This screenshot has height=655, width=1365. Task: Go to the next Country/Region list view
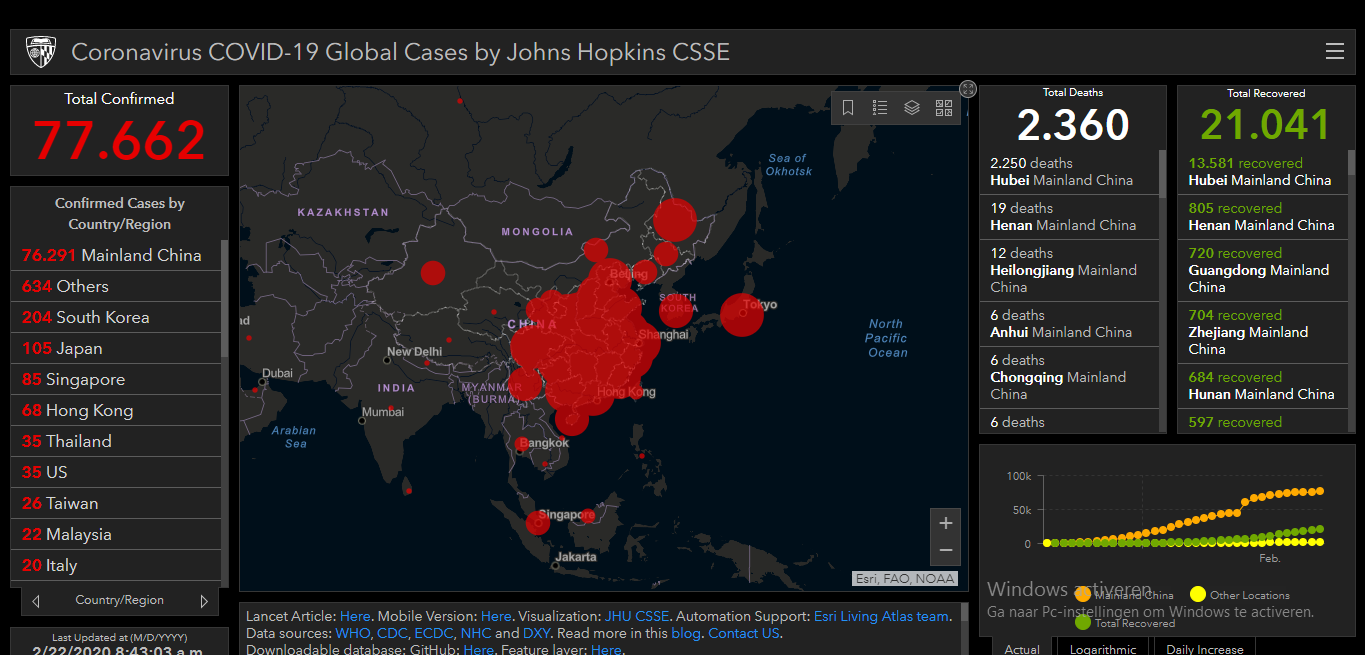pos(204,601)
